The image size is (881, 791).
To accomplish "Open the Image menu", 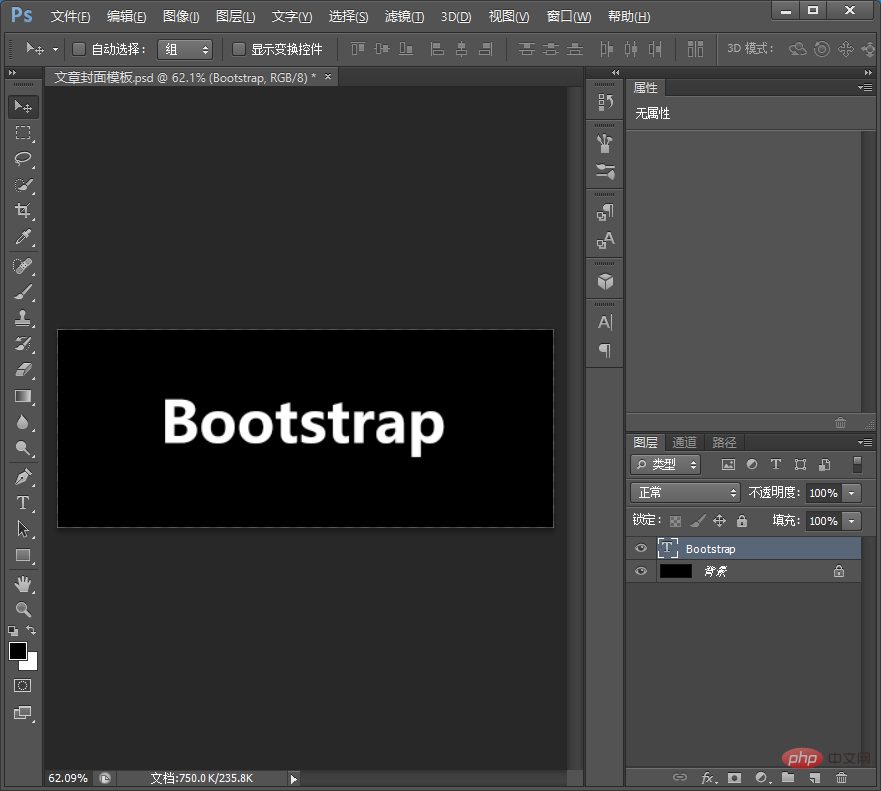I will tap(181, 16).
